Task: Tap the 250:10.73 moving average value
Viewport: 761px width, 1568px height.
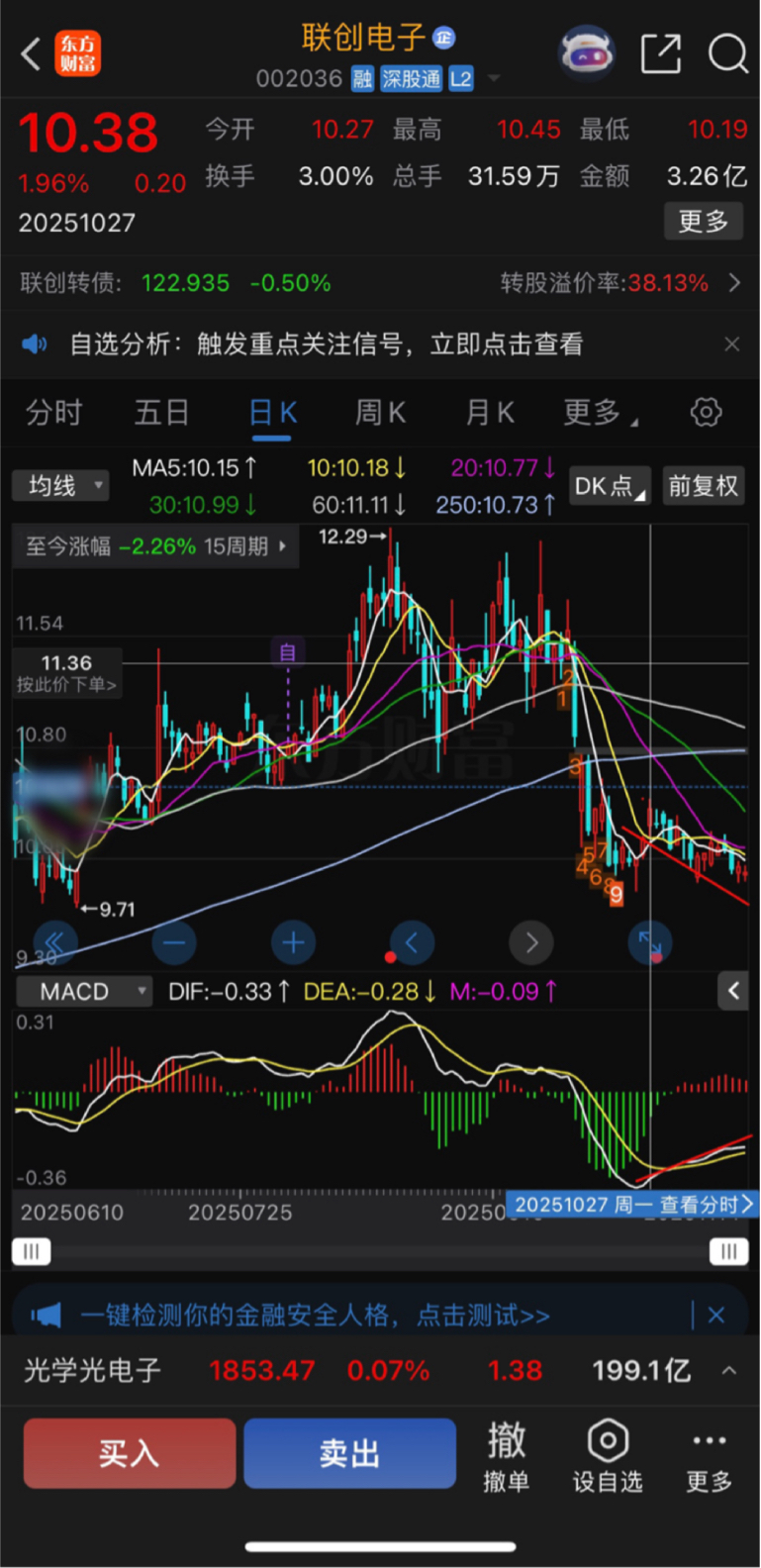Action: point(496,505)
